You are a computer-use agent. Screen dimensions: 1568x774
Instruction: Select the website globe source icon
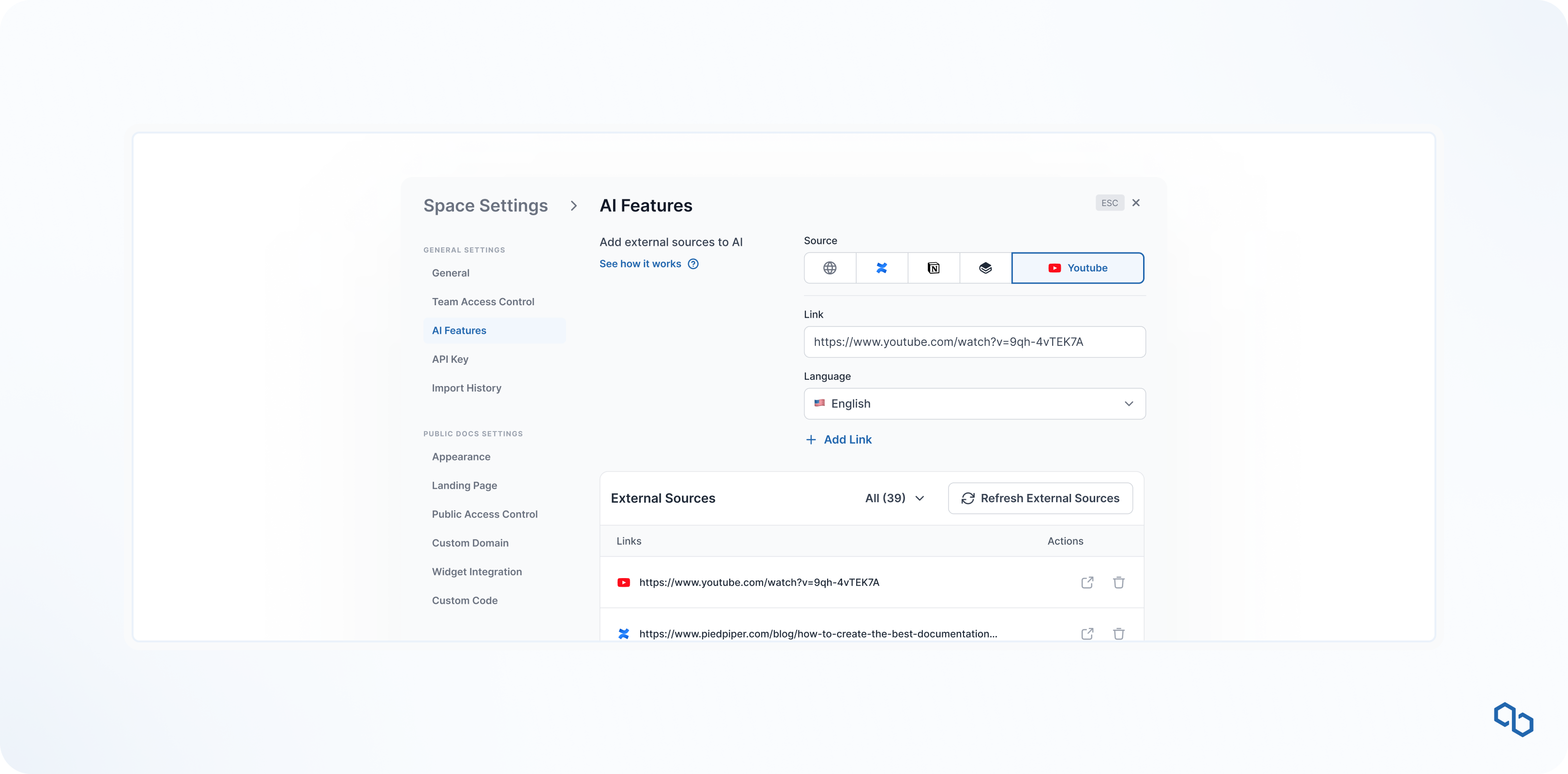pyautogui.click(x=829, y=268)
